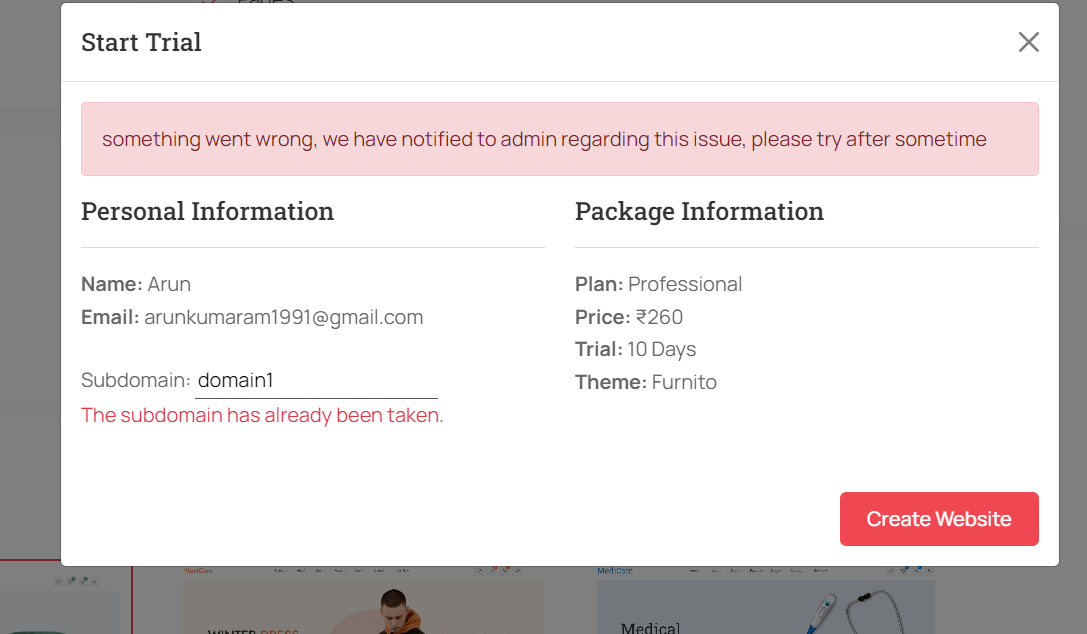The width and height of the screenshot is (1087, 634).
Task: Click the Theme: Furnito line
Action: (646, 382)
